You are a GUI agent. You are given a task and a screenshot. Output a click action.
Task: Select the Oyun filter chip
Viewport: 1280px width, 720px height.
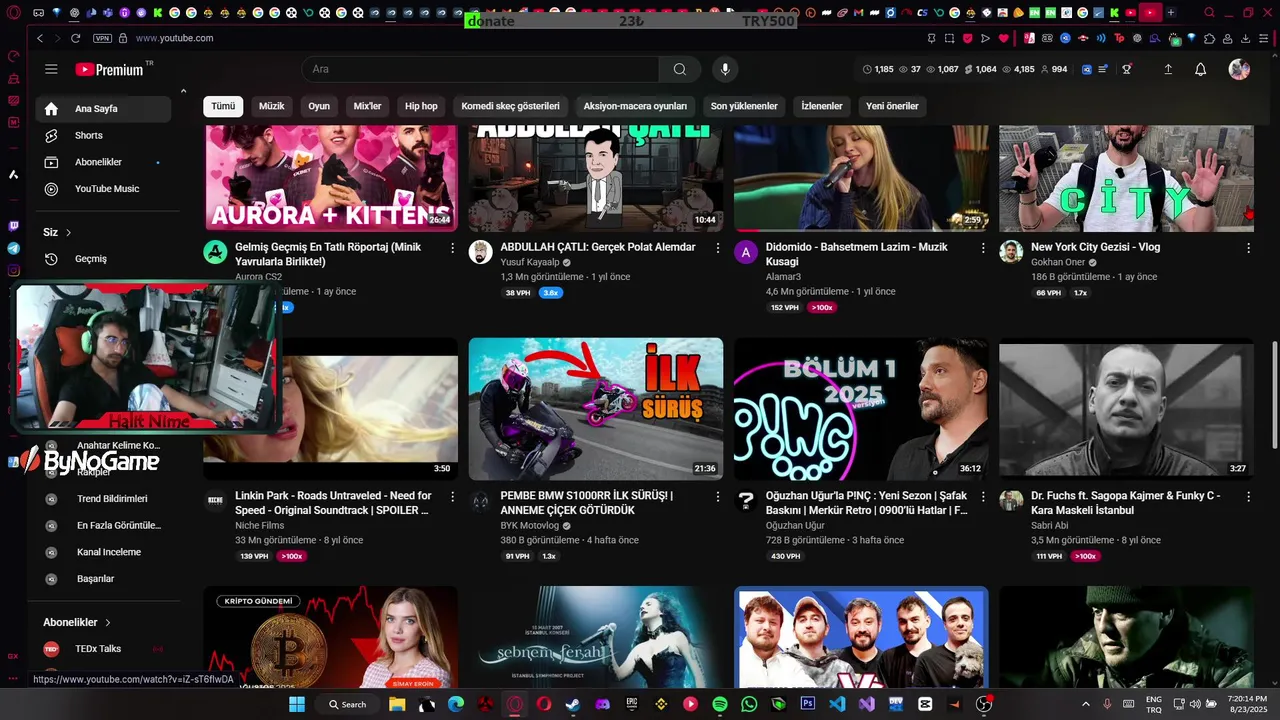tap(319, 106)
